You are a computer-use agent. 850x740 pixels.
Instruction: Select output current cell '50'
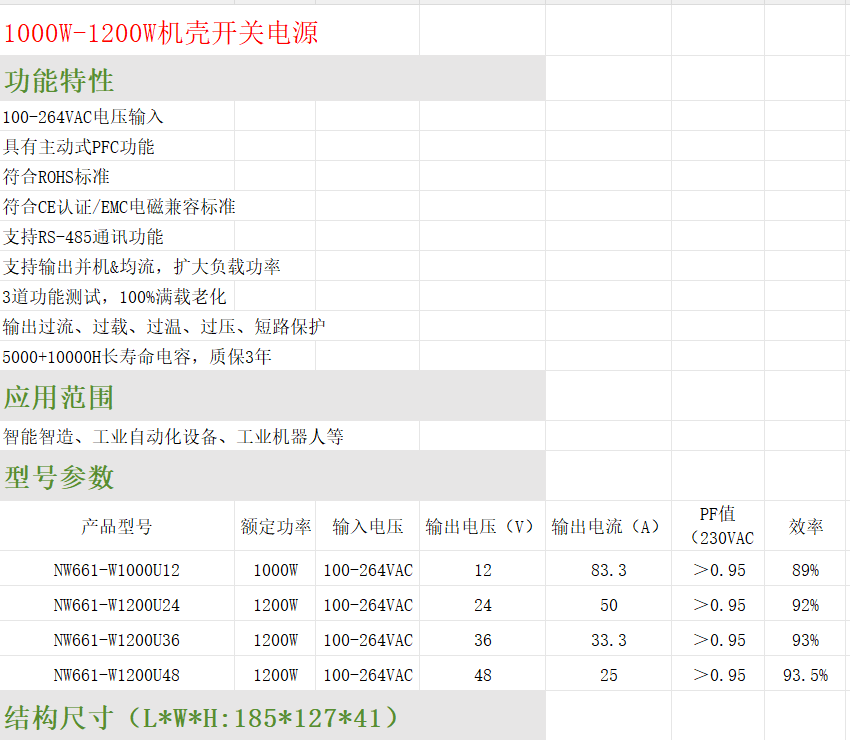[608, 605]
